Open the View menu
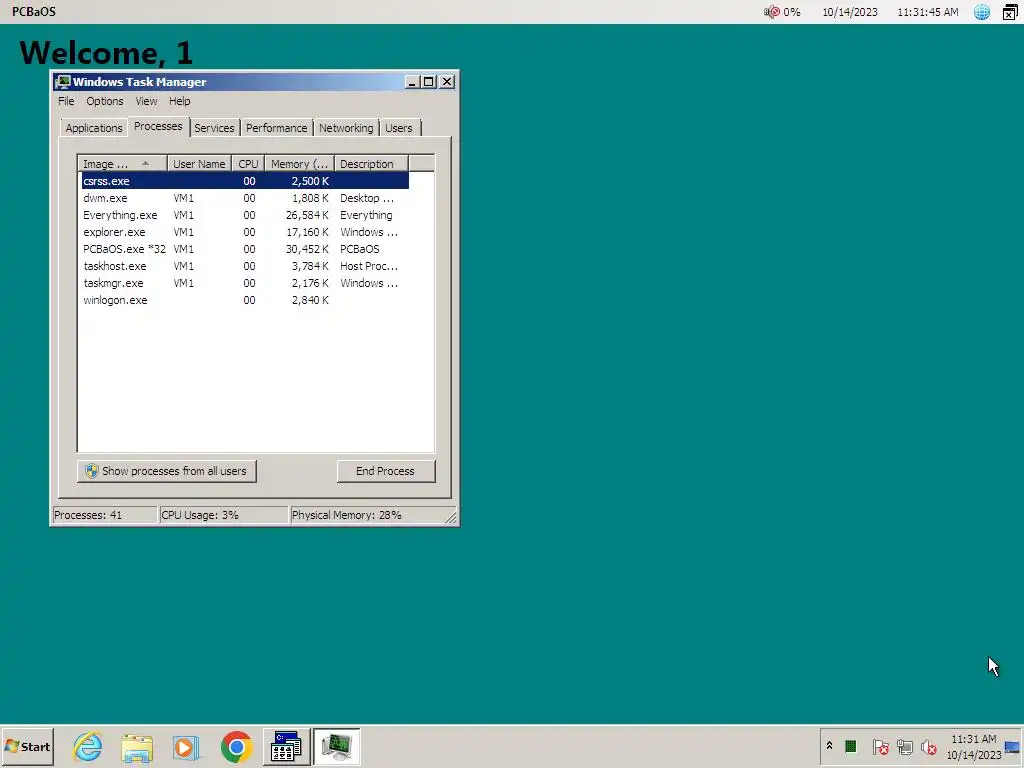Image resolution: width=1024 pixels, height=768 pixels. click(x=146, y=101)
